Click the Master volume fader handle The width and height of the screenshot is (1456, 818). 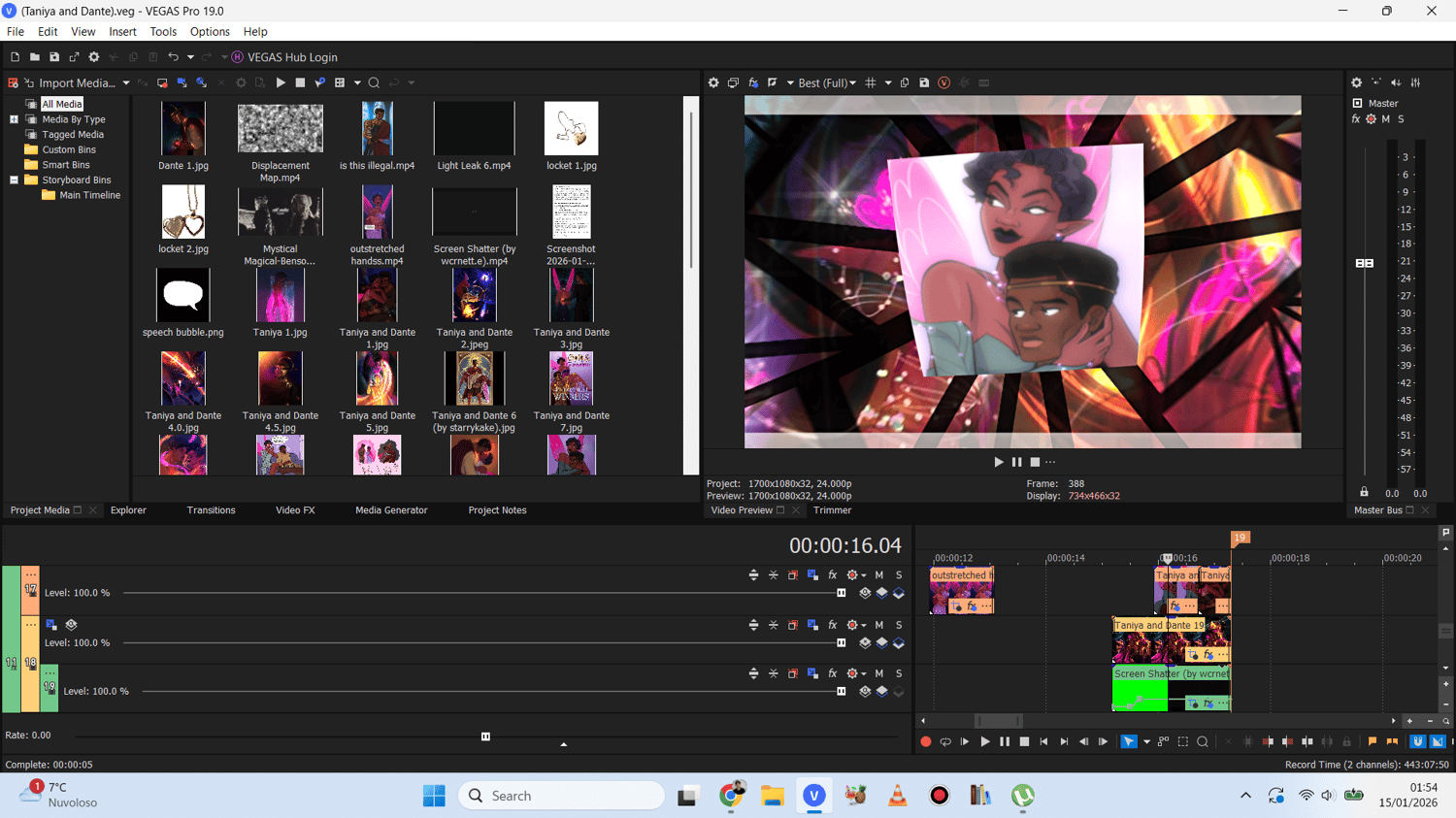(x=1364, y=263)
